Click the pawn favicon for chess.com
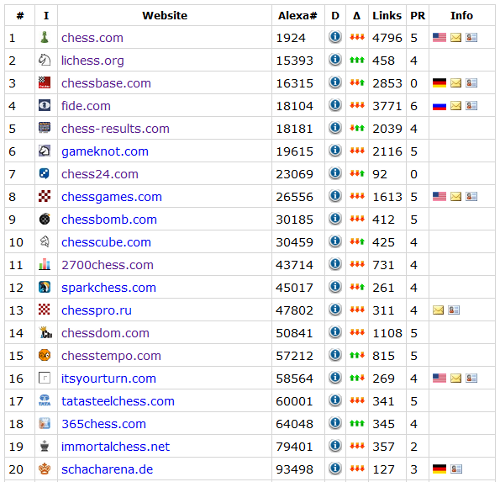 pos(45,37)
